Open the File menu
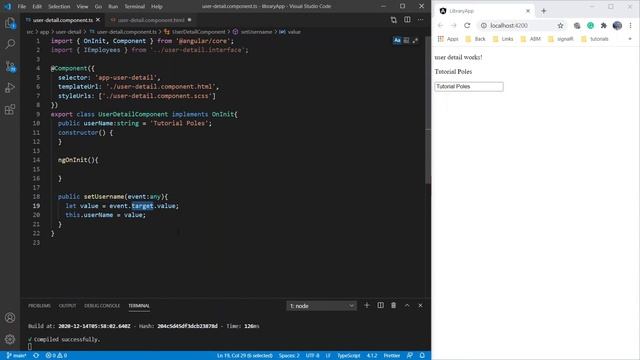Viewport: 640px width, 360px height. pyautogui.click(x=22, y=7)
